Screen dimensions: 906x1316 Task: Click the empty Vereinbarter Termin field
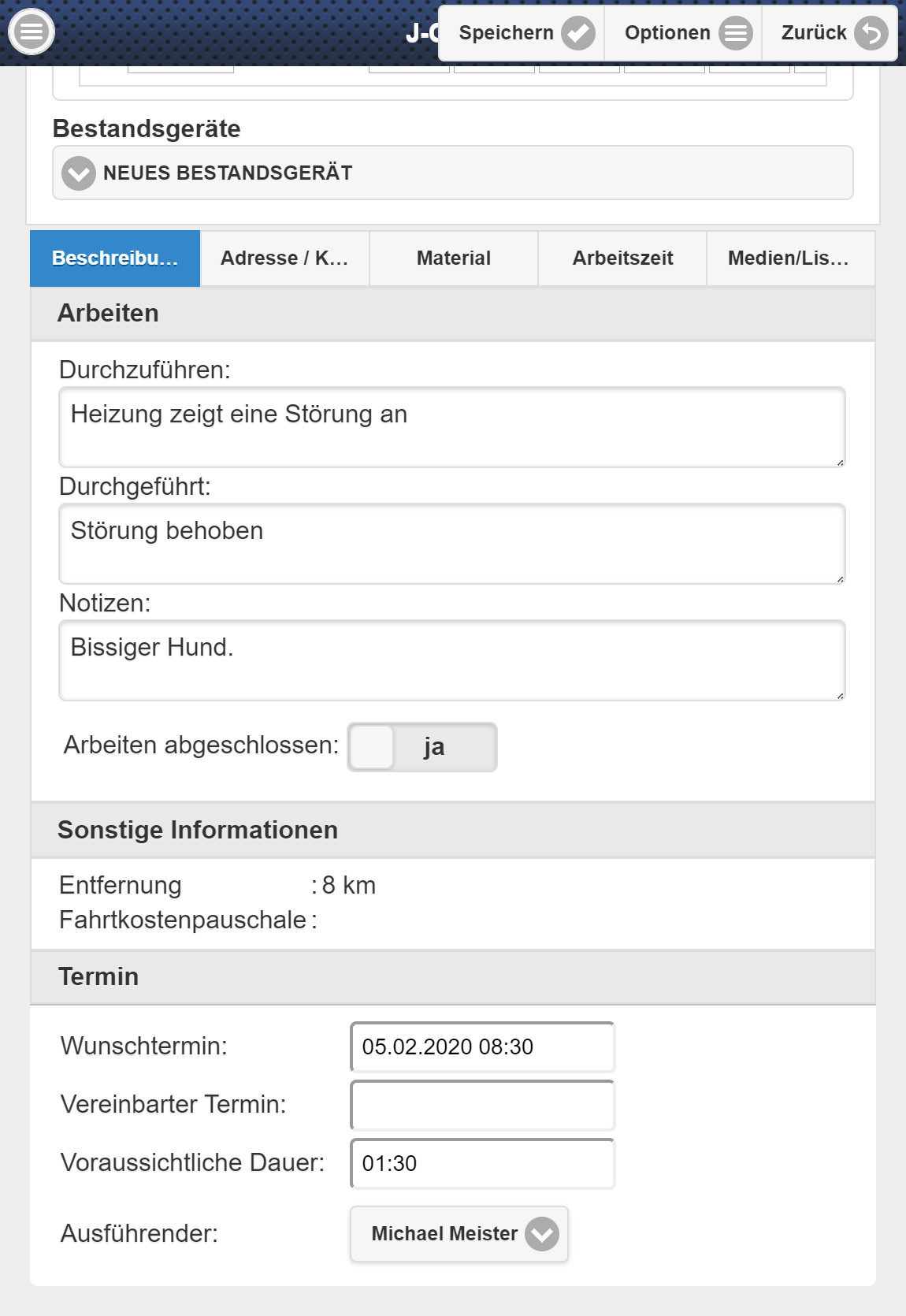[x=482, y=1106]
